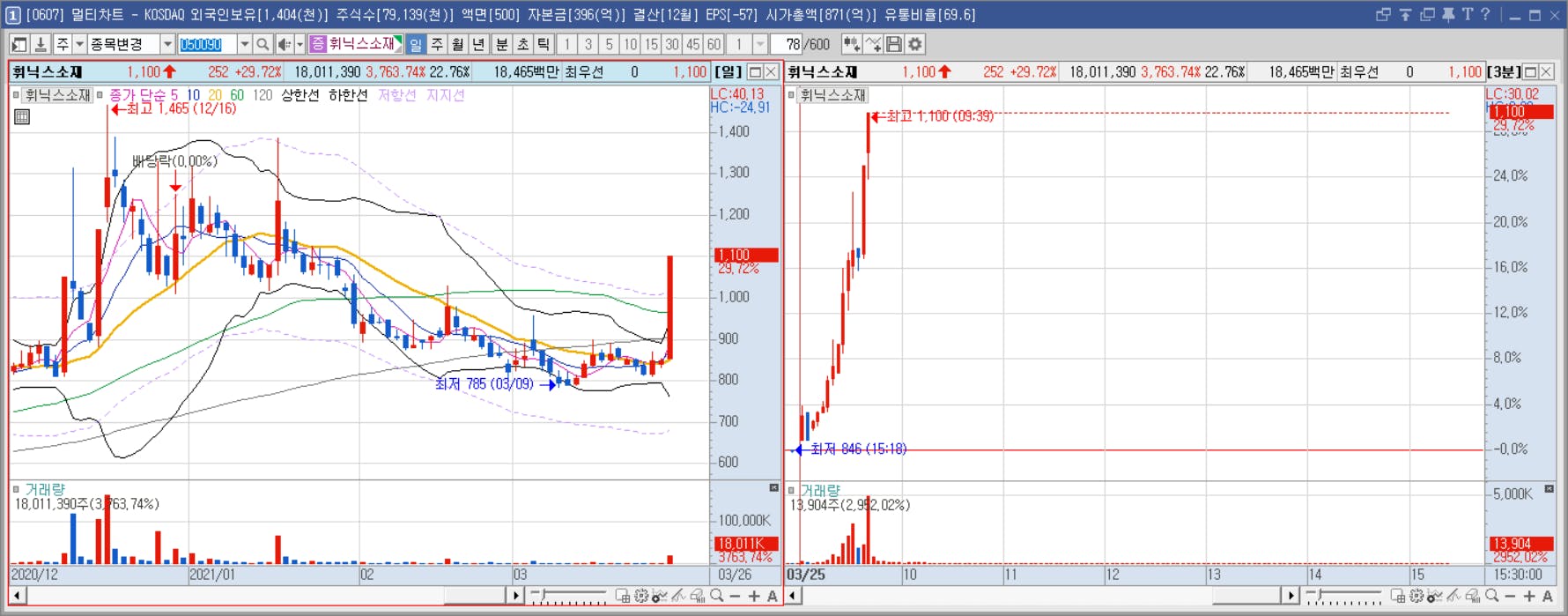Save chart layout with the floppy disk icon
1568x616 pixels.
(894, 44)
